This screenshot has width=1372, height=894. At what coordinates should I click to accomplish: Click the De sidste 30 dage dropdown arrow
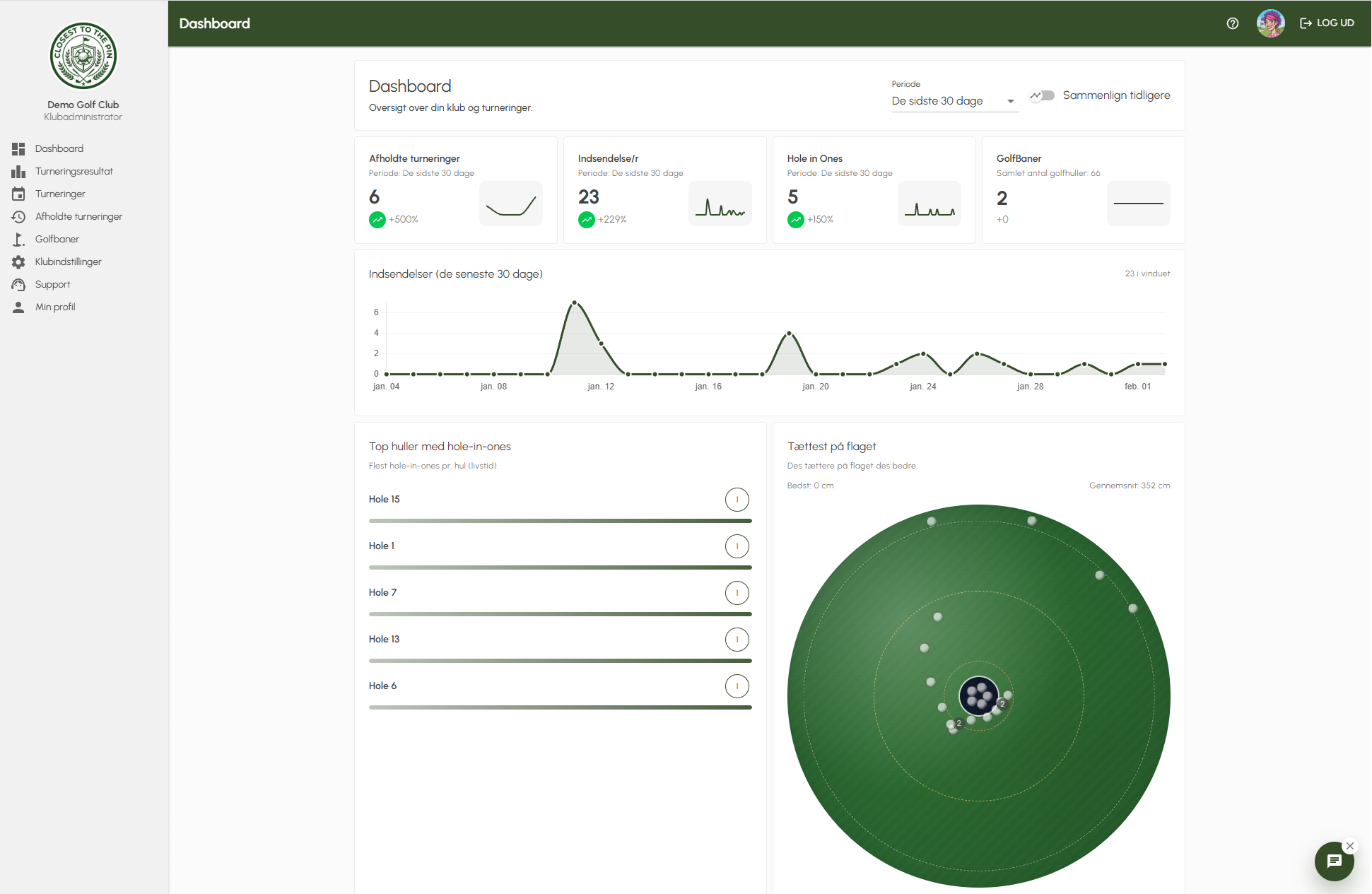(x=1011, y=101)
